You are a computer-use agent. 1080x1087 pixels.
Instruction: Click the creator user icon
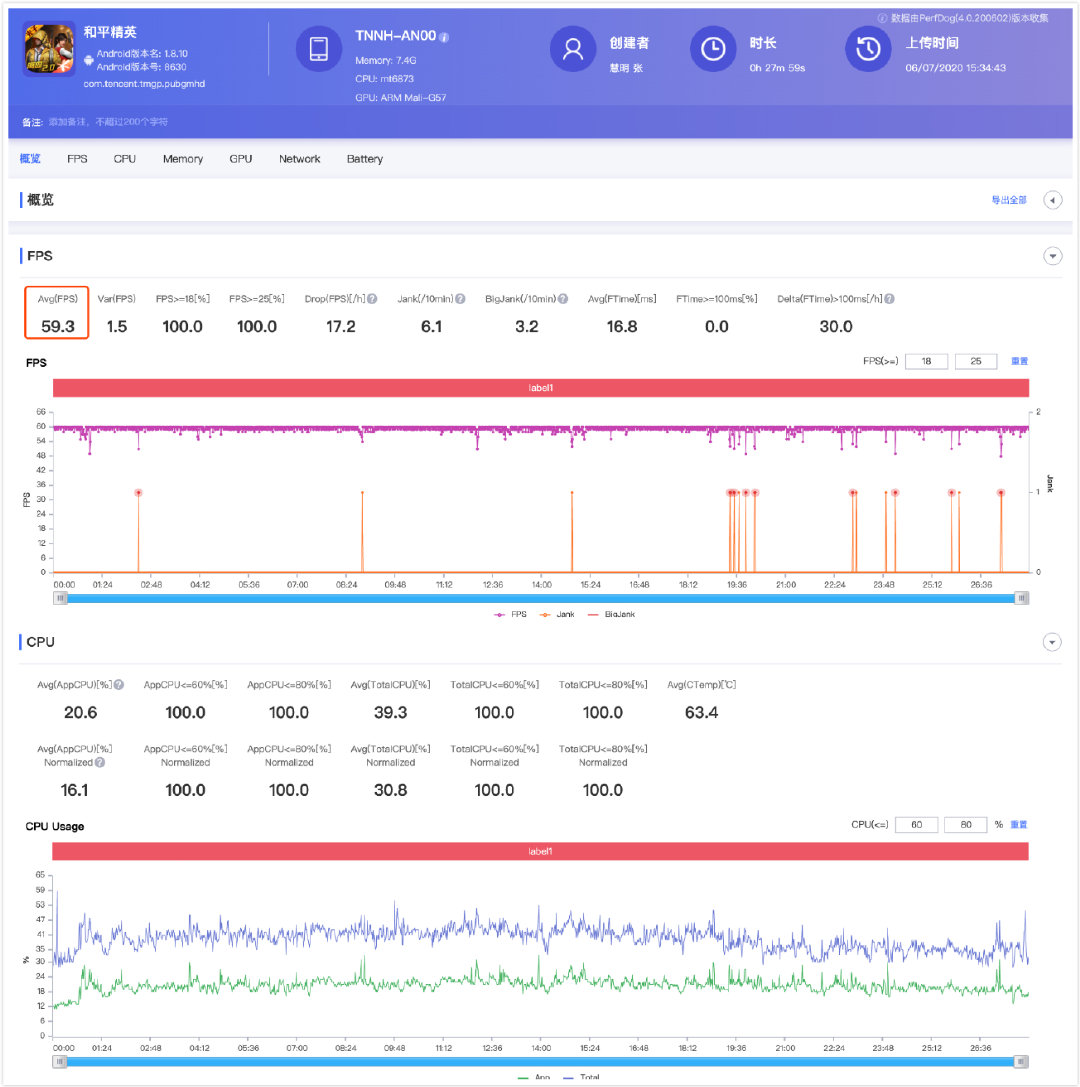click(573, 49)
